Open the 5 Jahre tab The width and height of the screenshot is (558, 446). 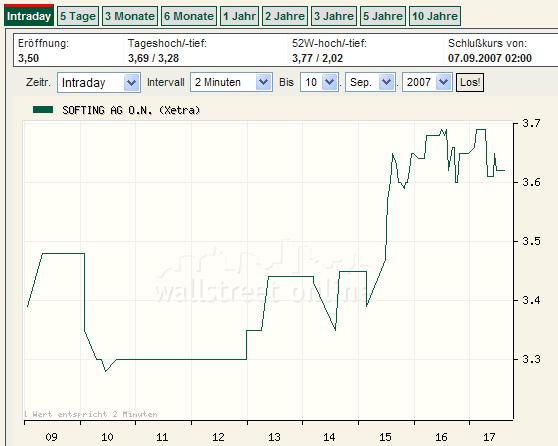pyautogui.click(x=383, y=16)
